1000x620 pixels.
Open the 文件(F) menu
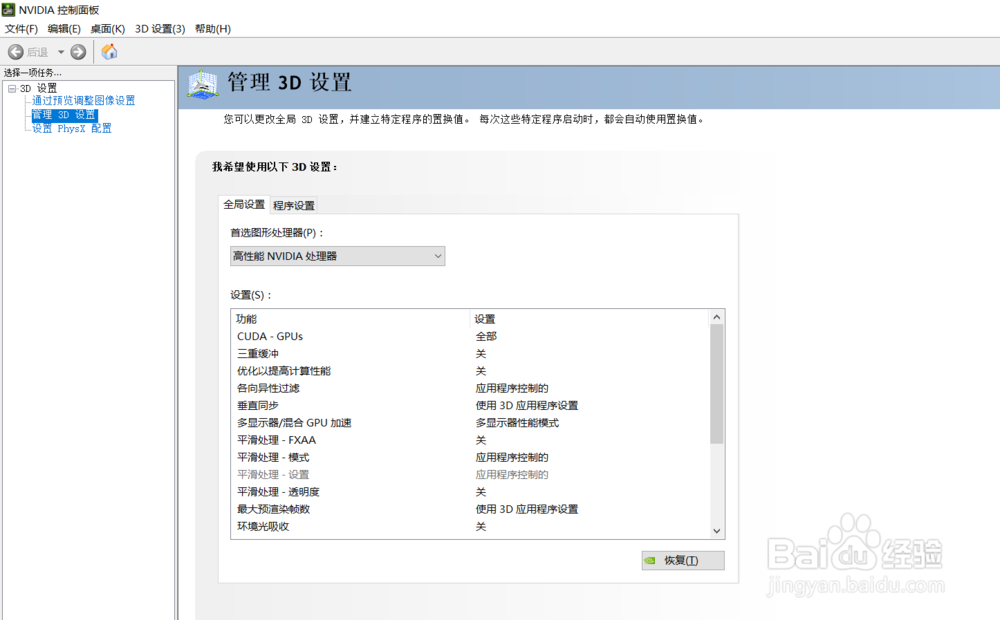point(21,29)
